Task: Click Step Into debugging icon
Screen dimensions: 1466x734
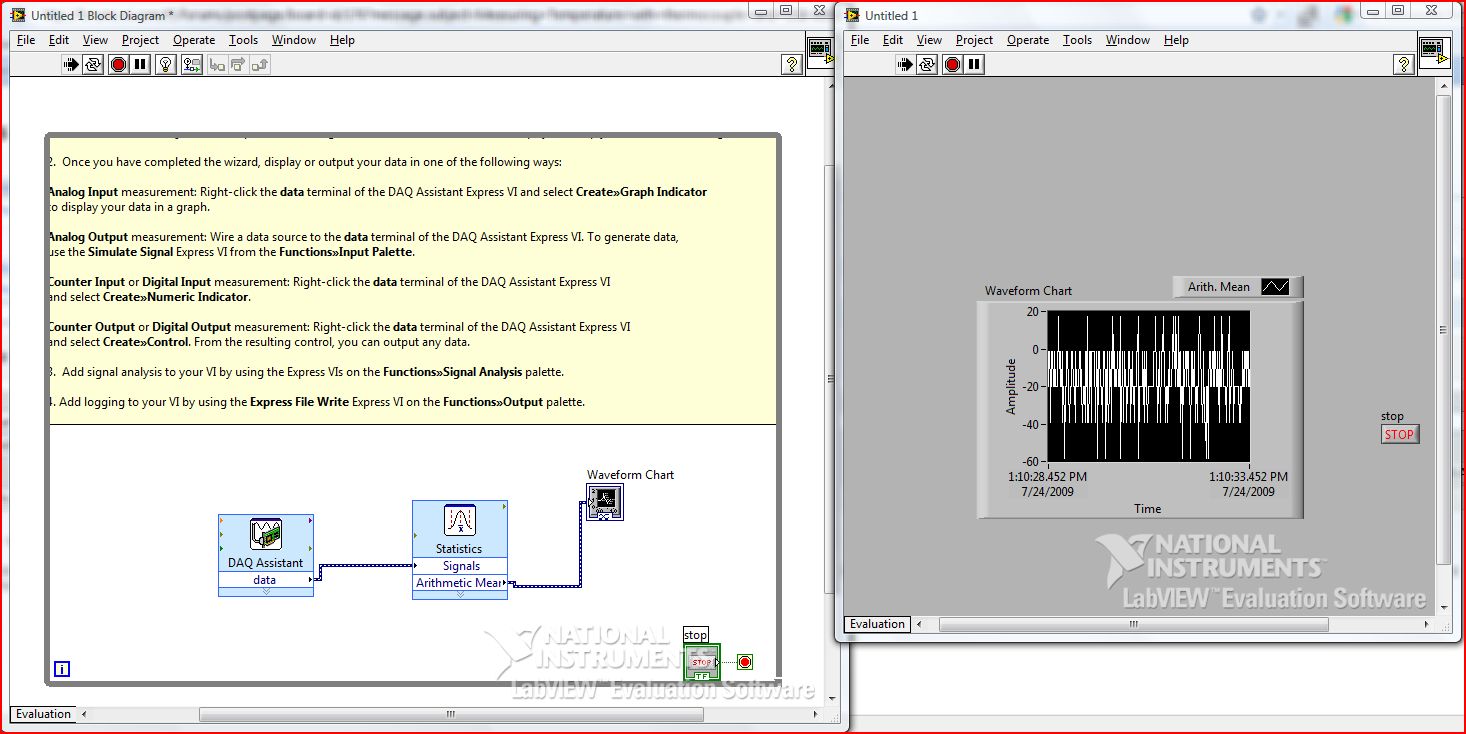Action: pos(216,65)
